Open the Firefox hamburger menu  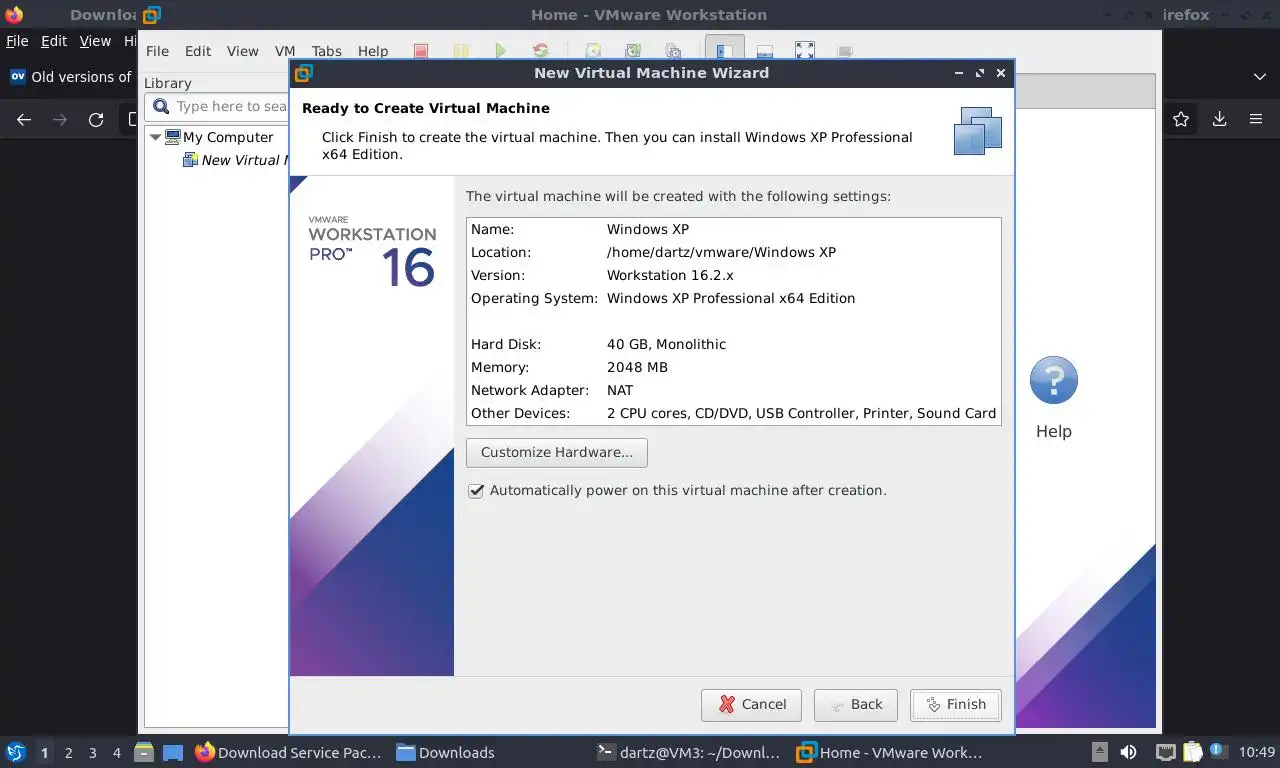[1256, 119]
